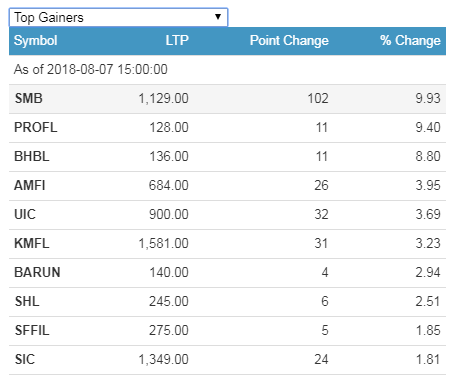This screenshot has height=377, width=458.
Task: Select the UIC symbol link
Action: (25, 214)
